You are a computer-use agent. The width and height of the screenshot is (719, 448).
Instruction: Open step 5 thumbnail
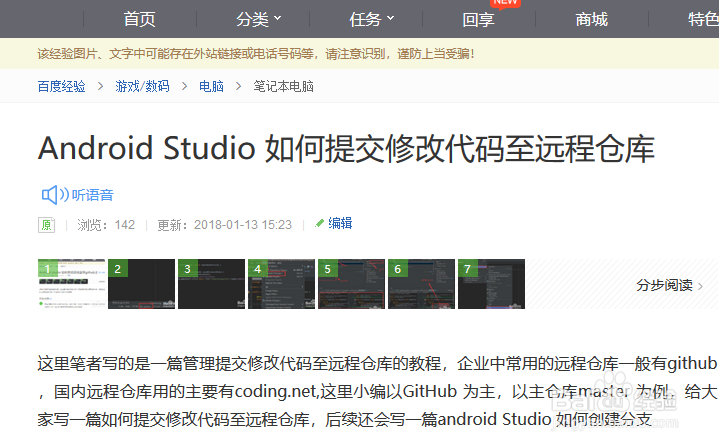pyautogui.click(x=351, y=284)
